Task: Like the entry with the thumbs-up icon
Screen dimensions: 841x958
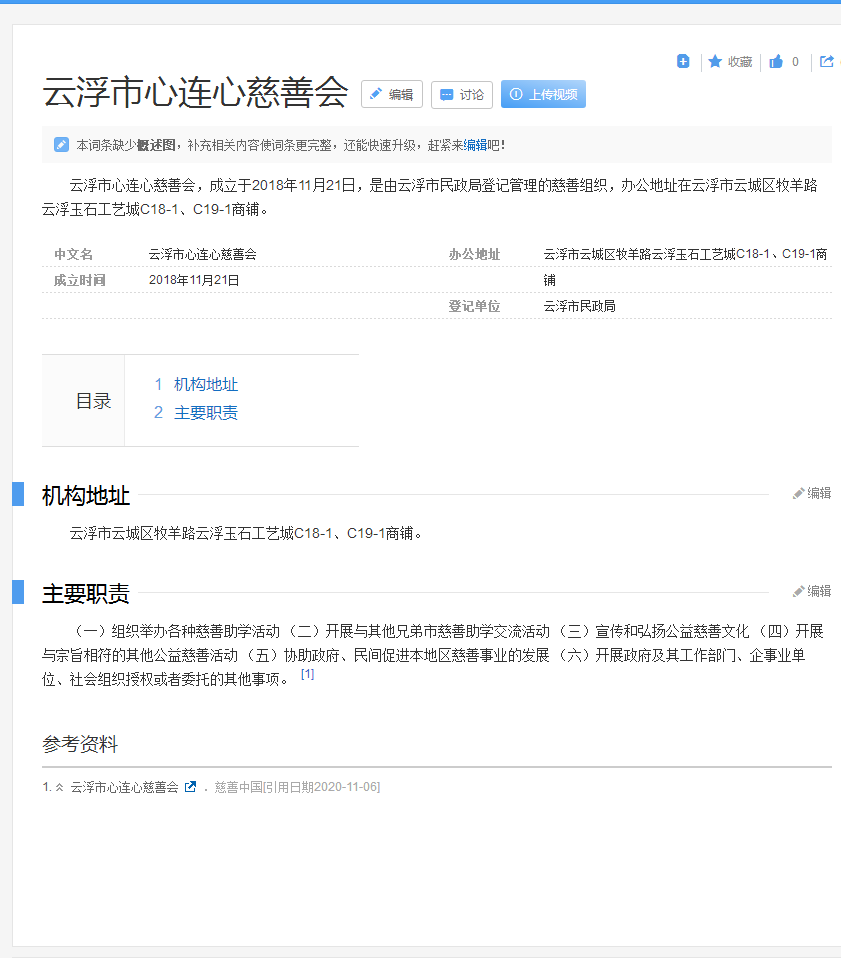Action: 776,62
